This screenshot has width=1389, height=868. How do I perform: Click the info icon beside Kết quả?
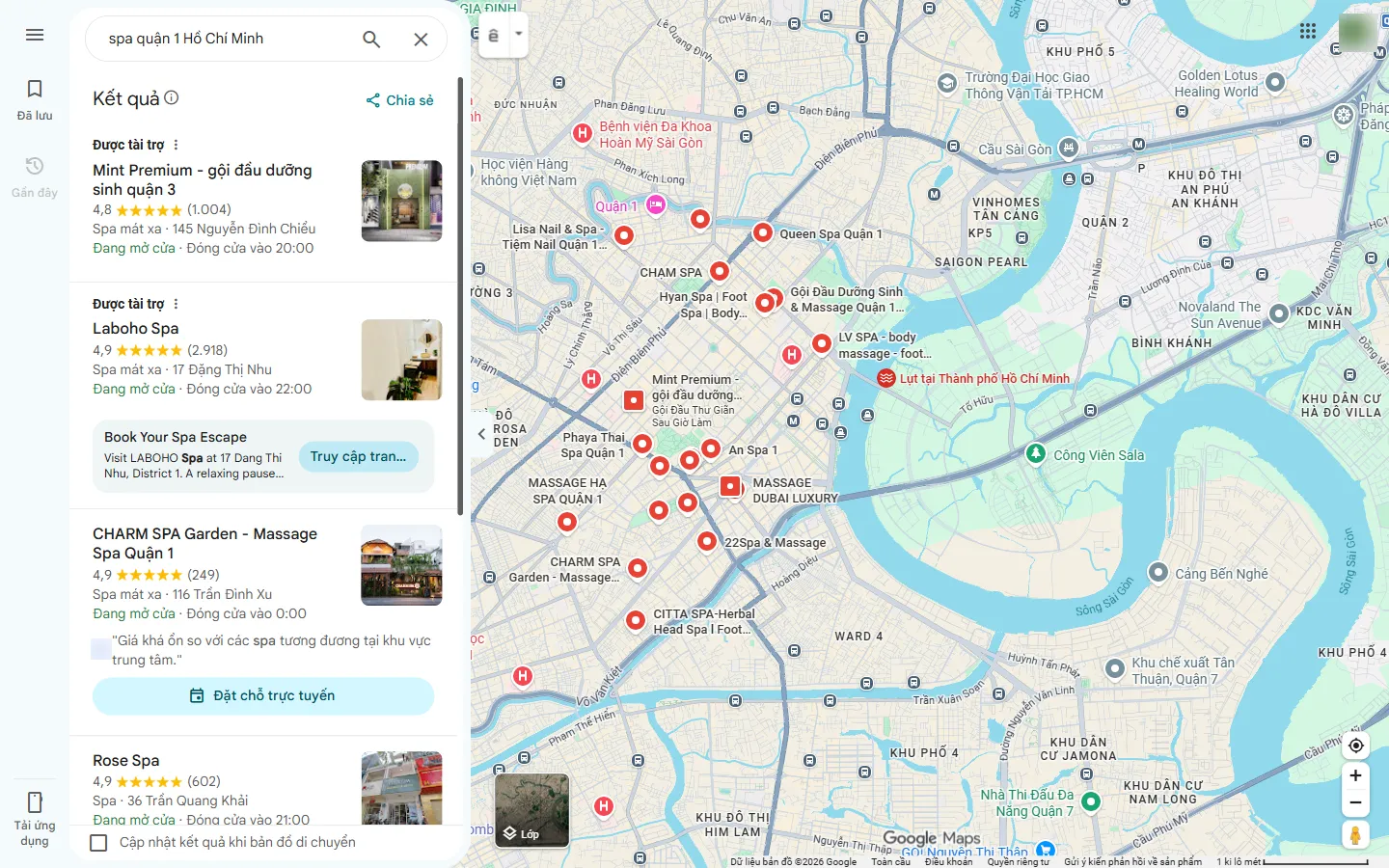[172, 97]
